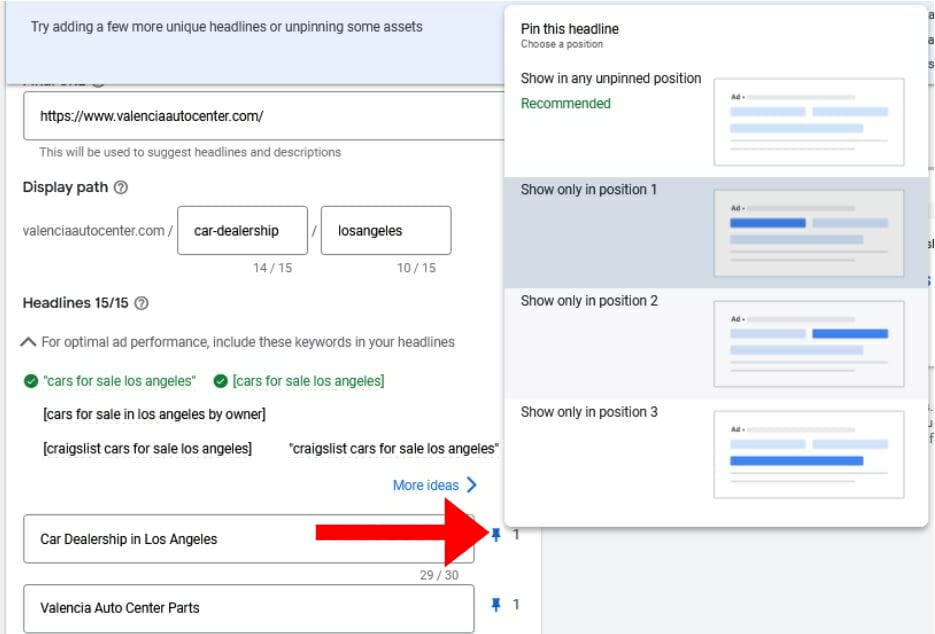The width and height of the screenshot is (935, 634).
Task: Choose Show only in position 2
Action: pyautogui.click(x=589, y=301)
